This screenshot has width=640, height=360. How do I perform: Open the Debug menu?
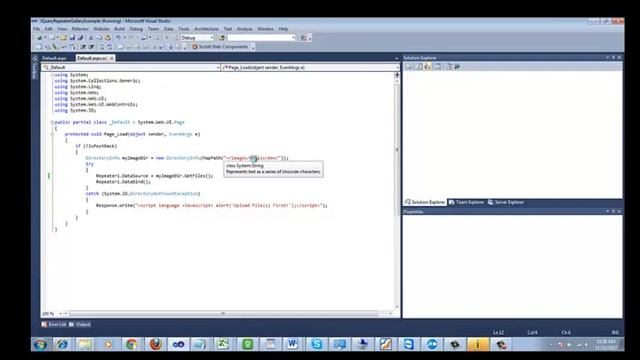coord(136,29)
